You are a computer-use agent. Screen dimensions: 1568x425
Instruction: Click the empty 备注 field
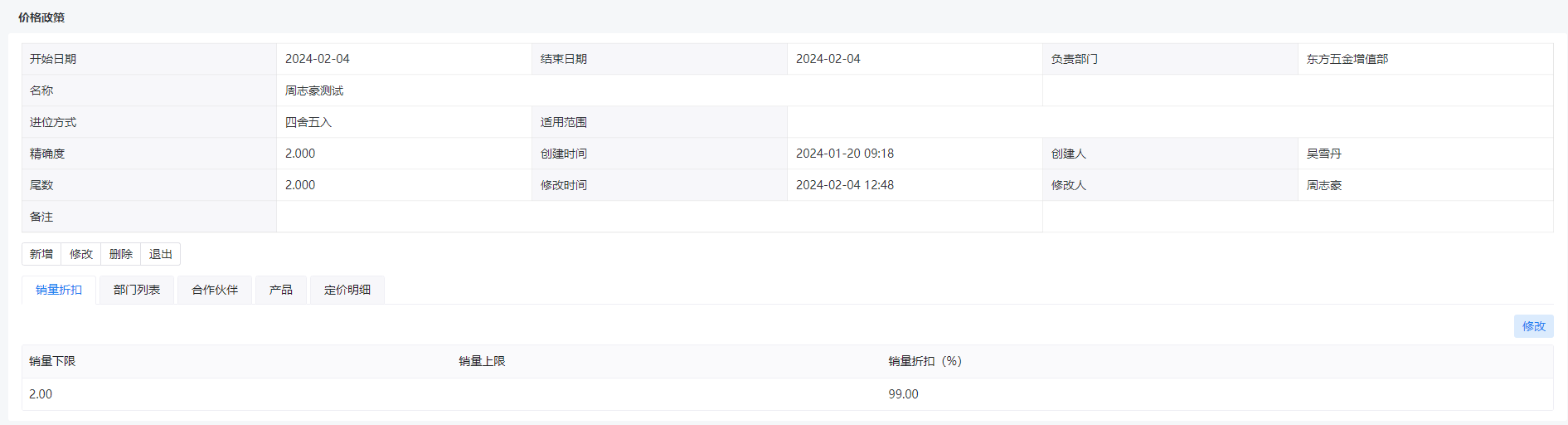(659, 217)
